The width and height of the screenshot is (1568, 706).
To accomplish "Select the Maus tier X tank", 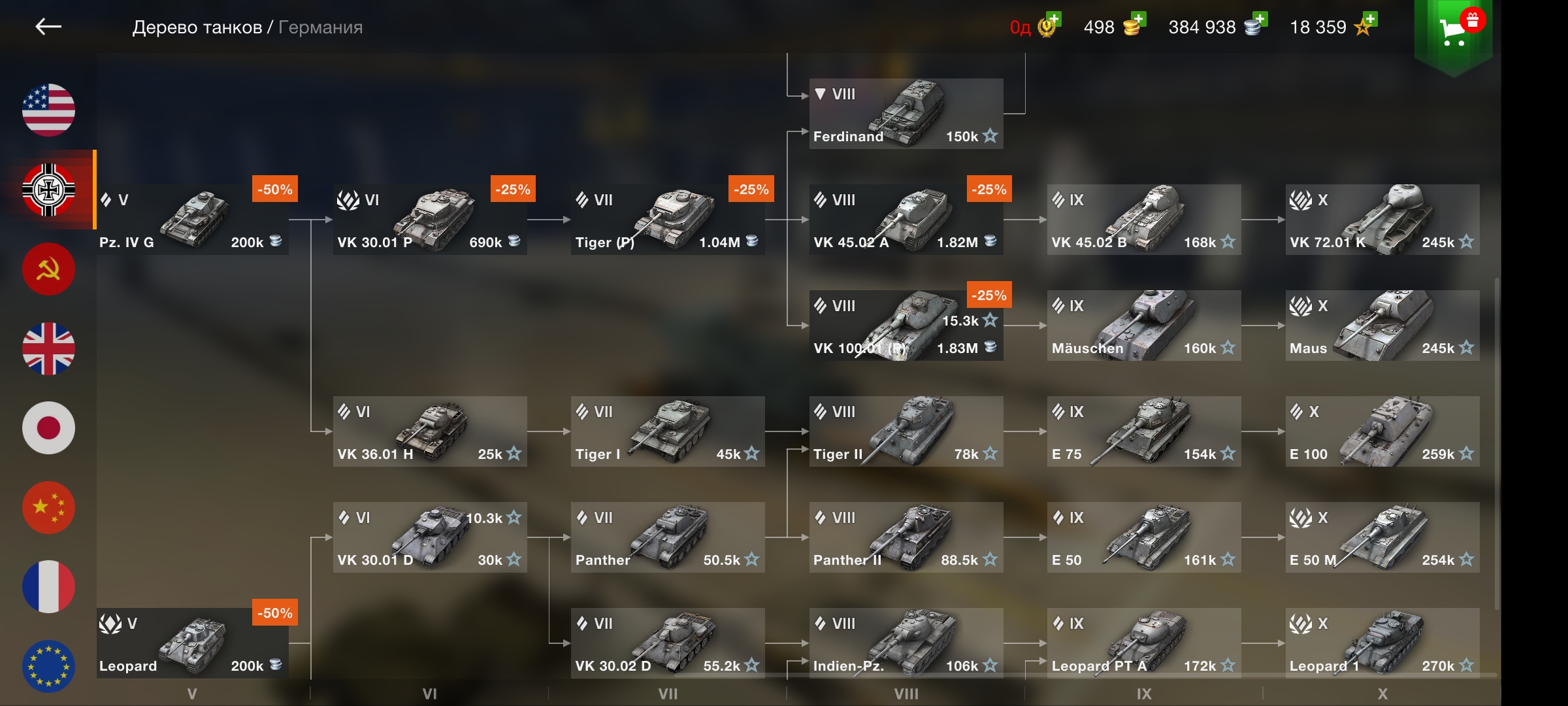I will click(x=1382, y=326).
